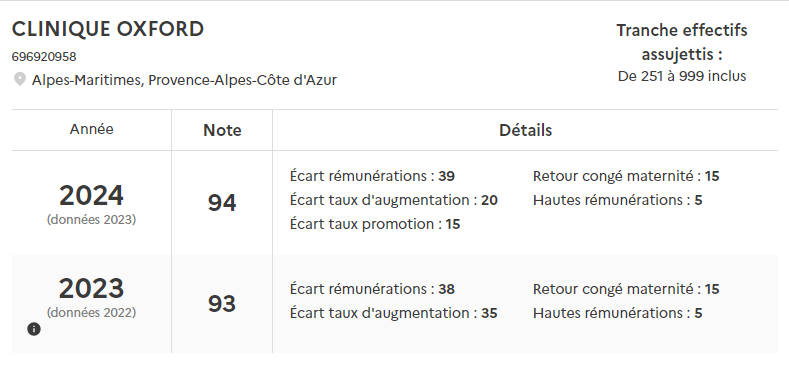Click Hautes rémunérations in 2024 row
Image resolution: width=789 pixels, height=365 pixels.
pos(617,200)
